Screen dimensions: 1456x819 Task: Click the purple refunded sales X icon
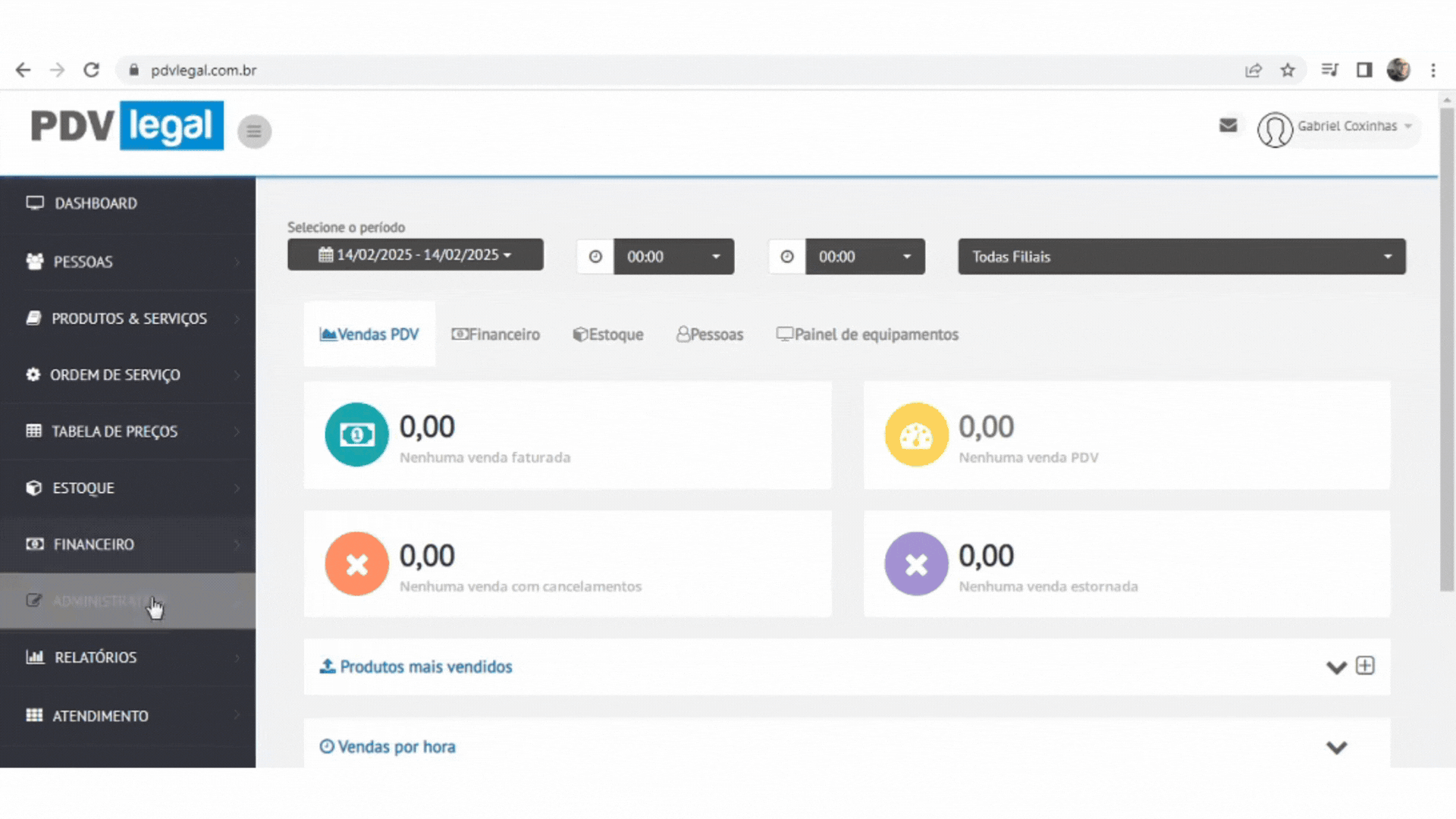click(916, 564)
